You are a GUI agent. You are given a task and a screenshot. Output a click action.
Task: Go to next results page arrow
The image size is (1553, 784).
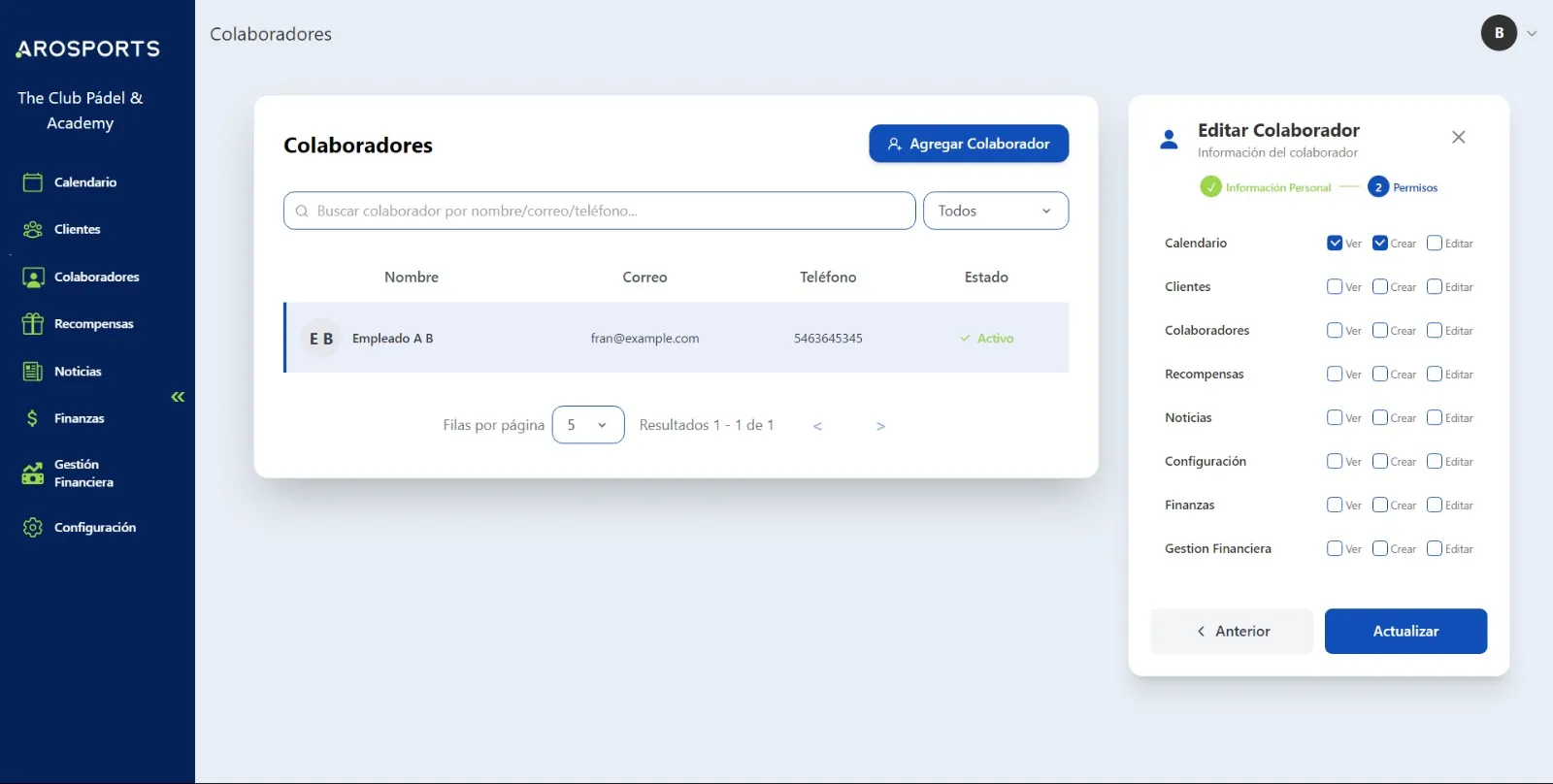tap(880, 426)
